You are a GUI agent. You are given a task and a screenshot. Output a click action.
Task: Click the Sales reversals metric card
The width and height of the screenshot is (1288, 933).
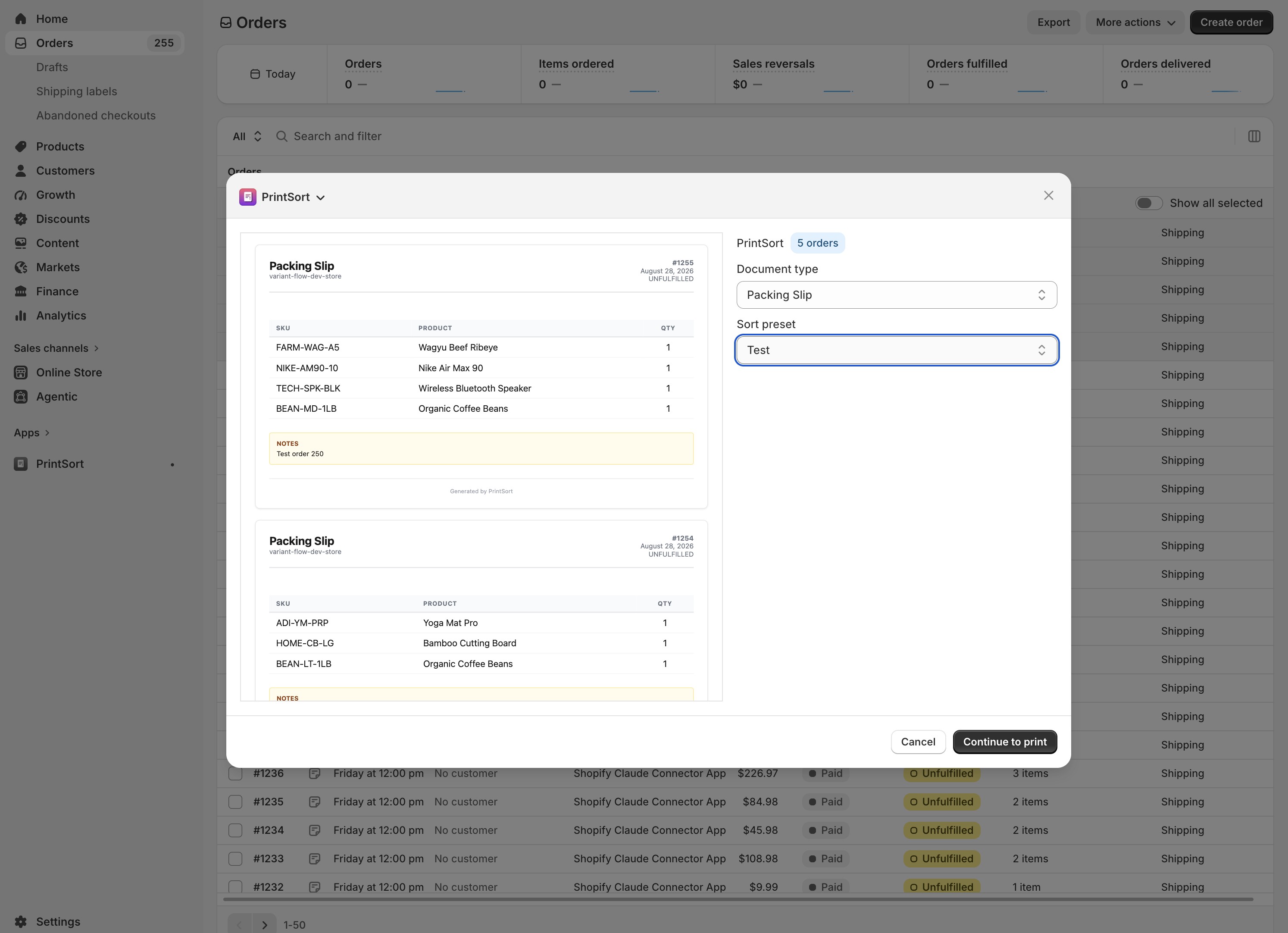[812, 75]
